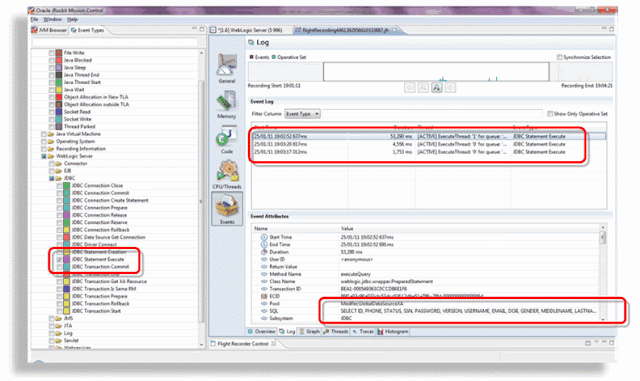Click the JDBC folder icon
Screen dimensions: 640x381
[x=59, y=178]
